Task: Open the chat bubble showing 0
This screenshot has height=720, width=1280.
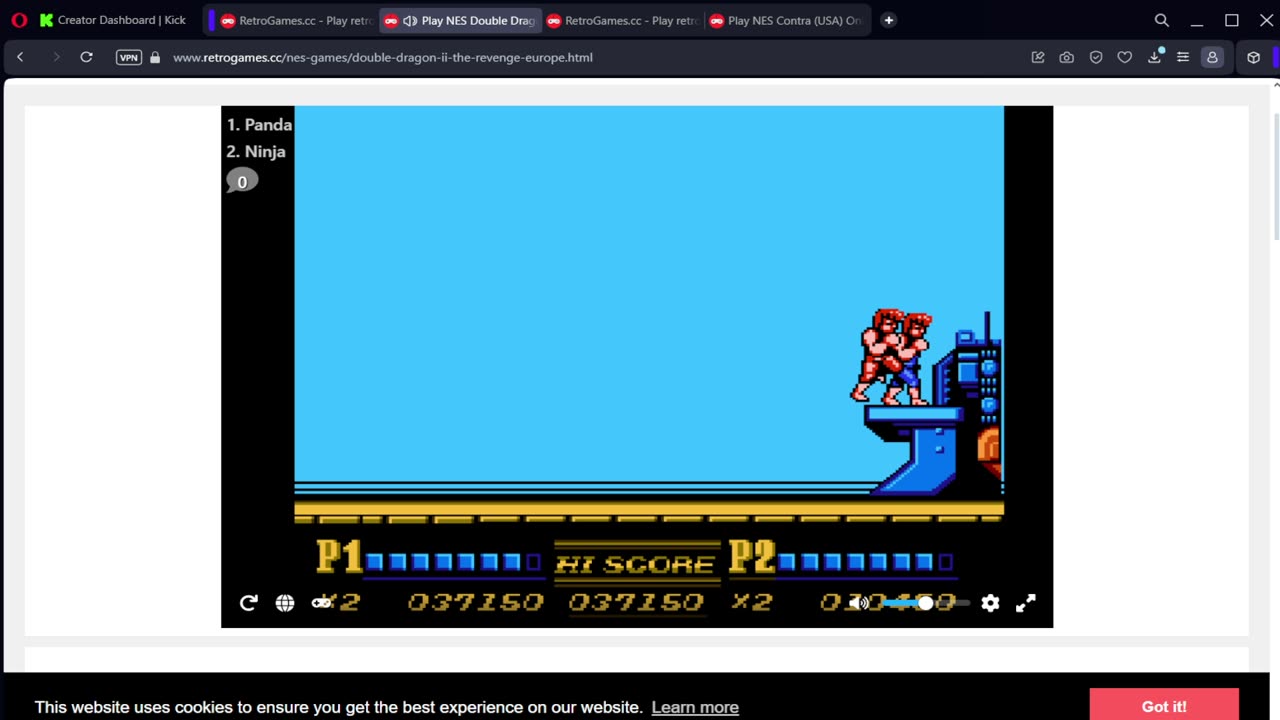Action: tap(242, 181)
